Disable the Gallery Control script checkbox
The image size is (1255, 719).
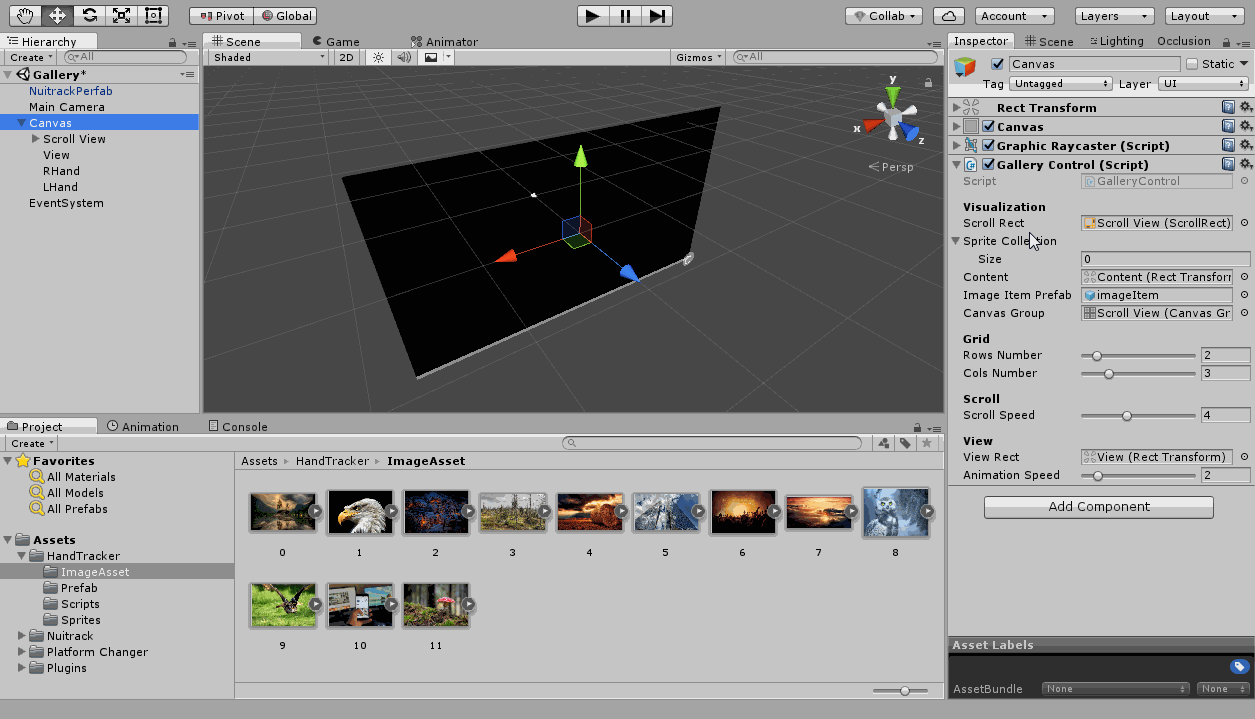pyautogui.click(x=989, y=165)
